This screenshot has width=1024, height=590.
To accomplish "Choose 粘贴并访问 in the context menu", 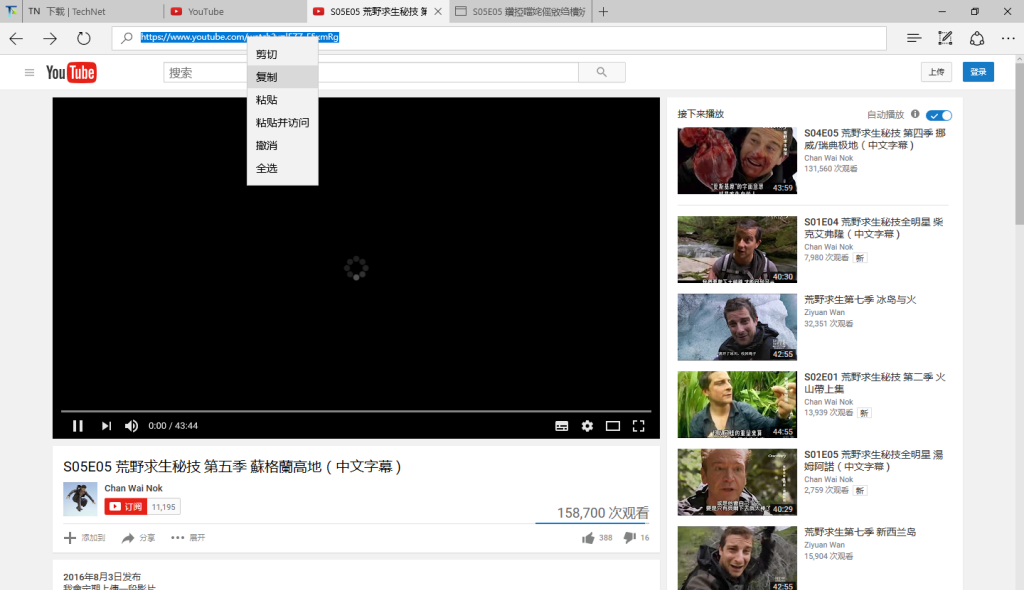I will coord(283,123).
